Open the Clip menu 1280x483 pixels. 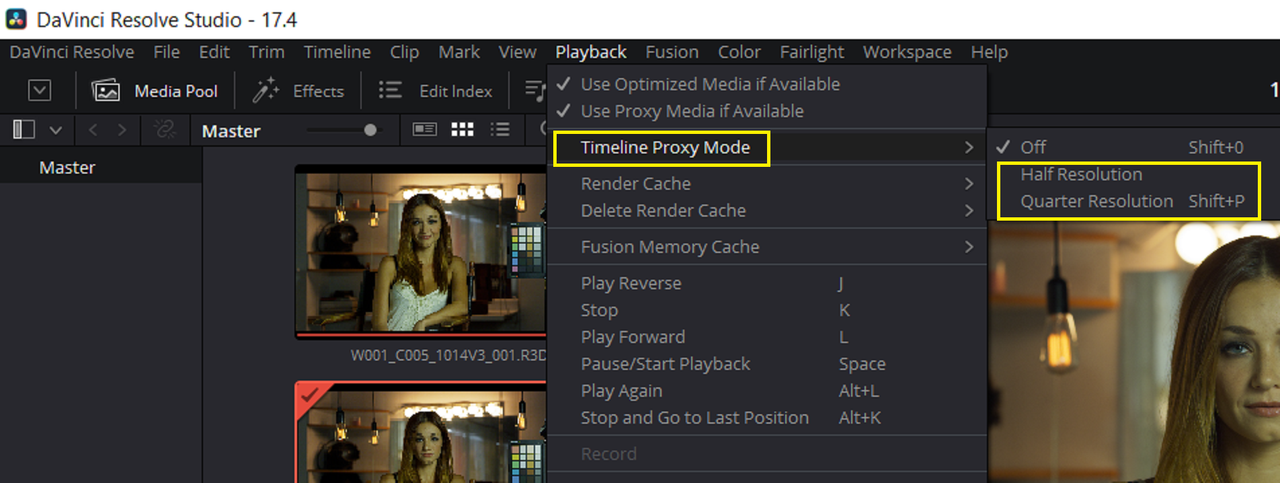tap(404, 52)
